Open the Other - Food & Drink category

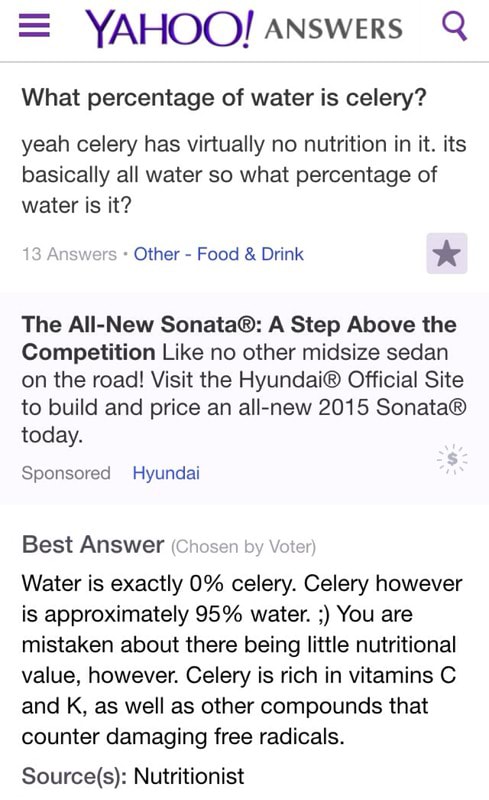(218, 254)
